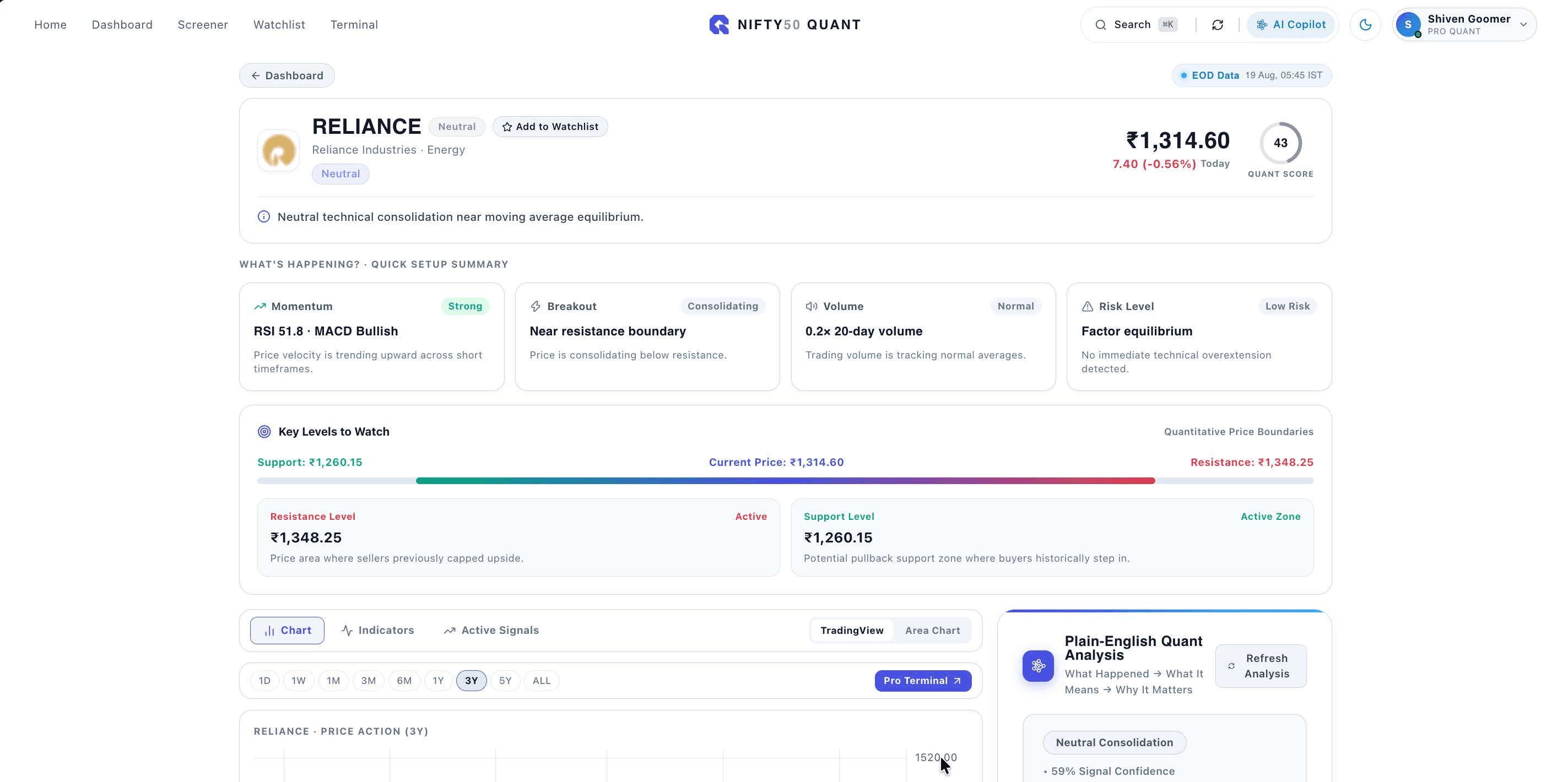Go back to Dashboard via back button
Image resolution: width=1568 pixels, height=782 pixels.
[x=286, y=75]
